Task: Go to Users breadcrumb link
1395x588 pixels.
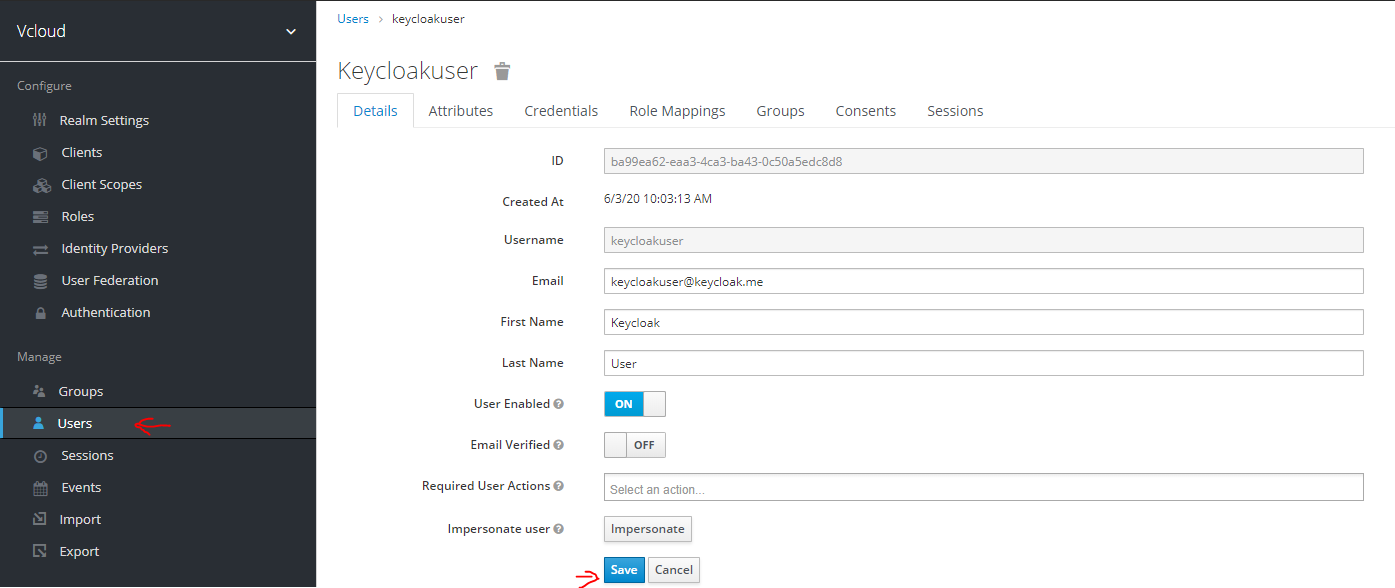Action: [353, 19]
